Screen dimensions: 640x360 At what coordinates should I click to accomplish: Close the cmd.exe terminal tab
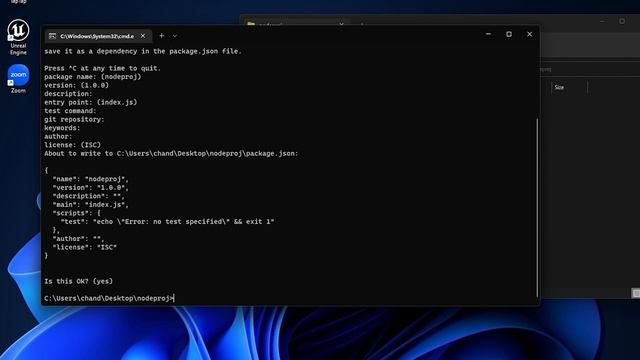143,36
